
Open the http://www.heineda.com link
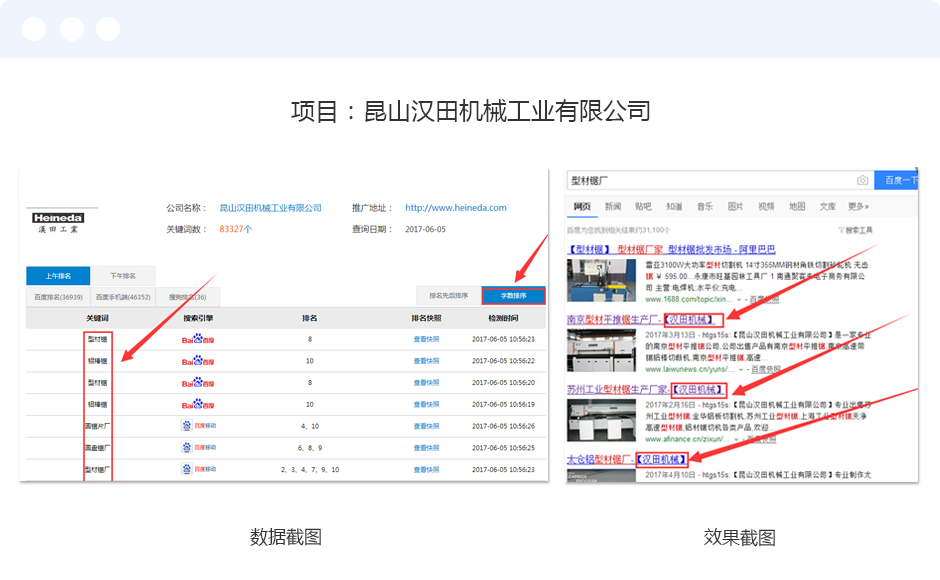[x=455, y=208]
